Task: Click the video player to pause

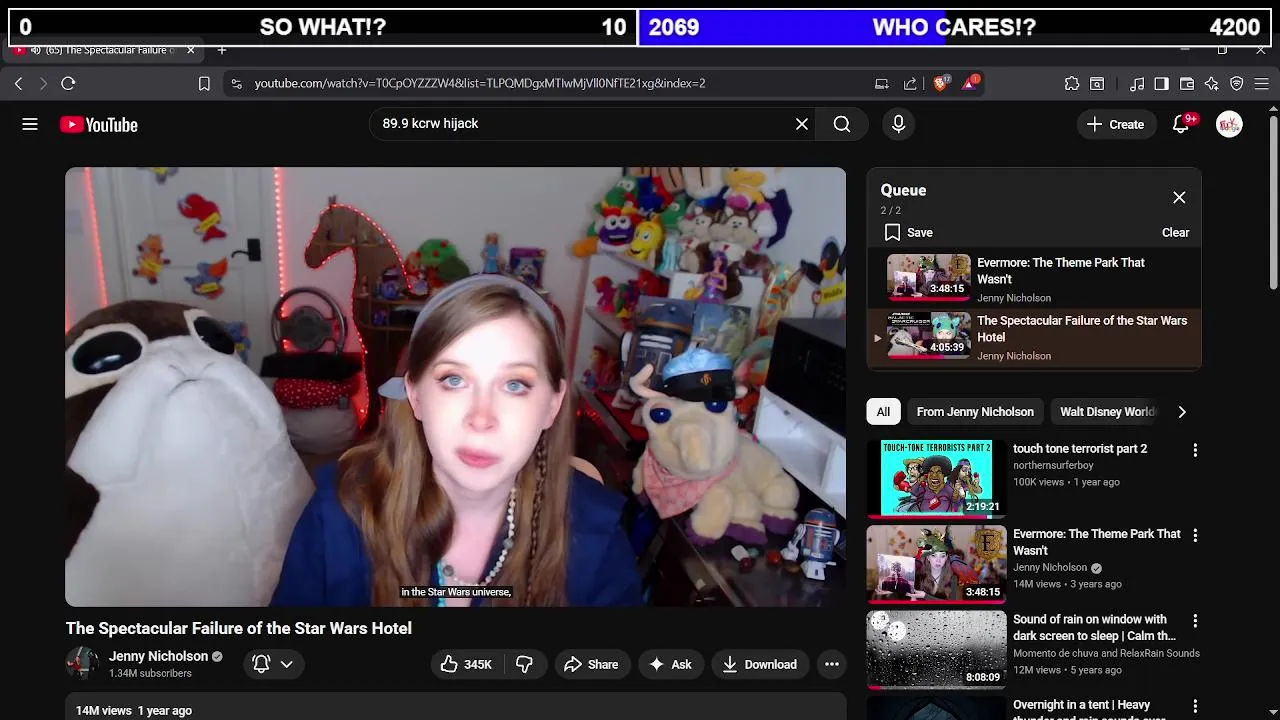Action: (455, 387)
